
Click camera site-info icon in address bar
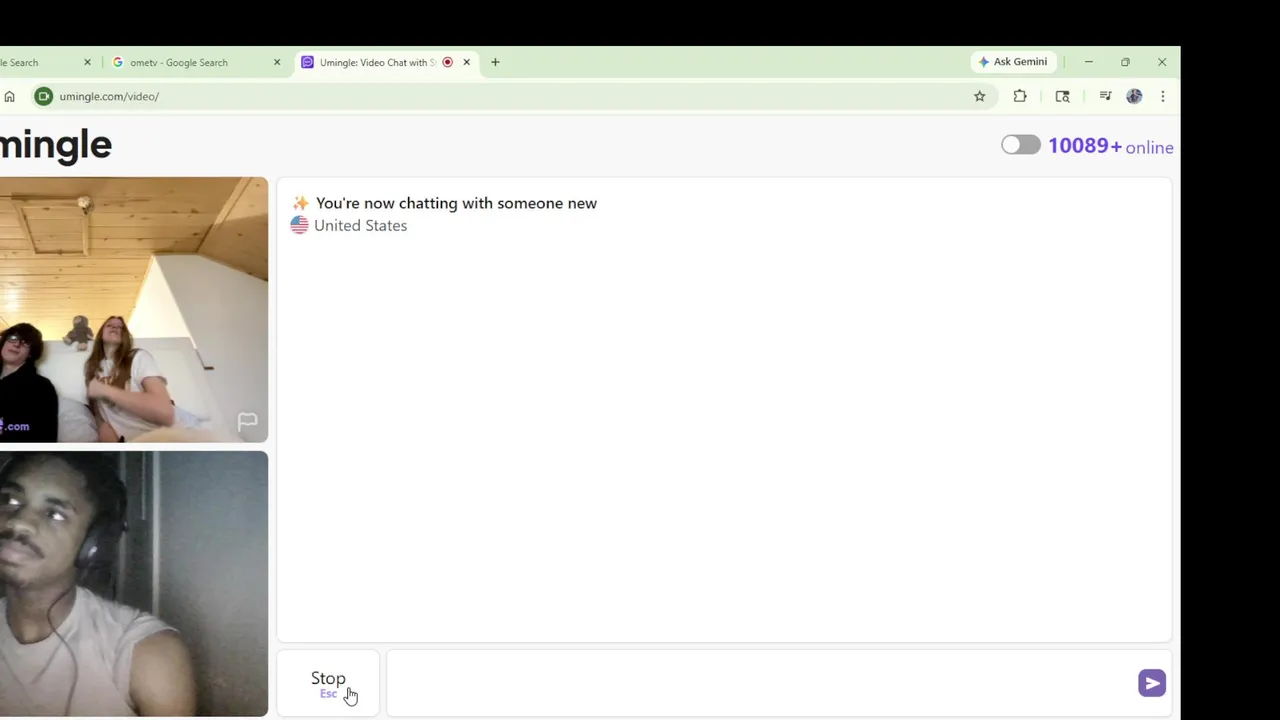point(43,96)
